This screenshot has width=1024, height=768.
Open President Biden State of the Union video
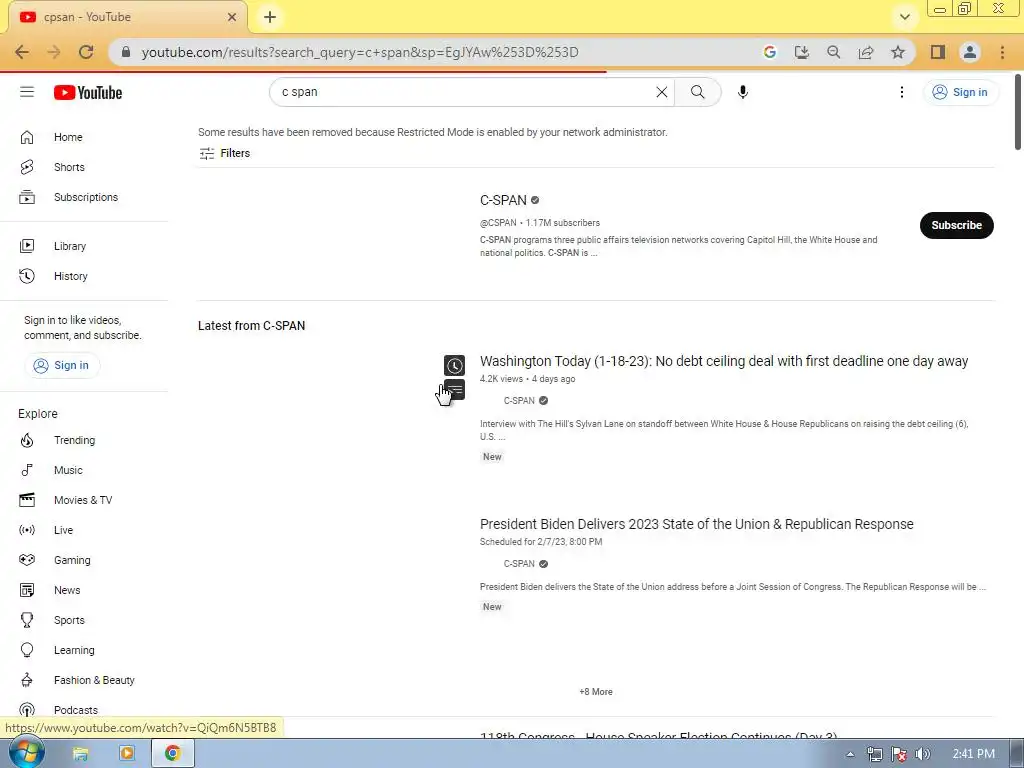coord(696,524)
